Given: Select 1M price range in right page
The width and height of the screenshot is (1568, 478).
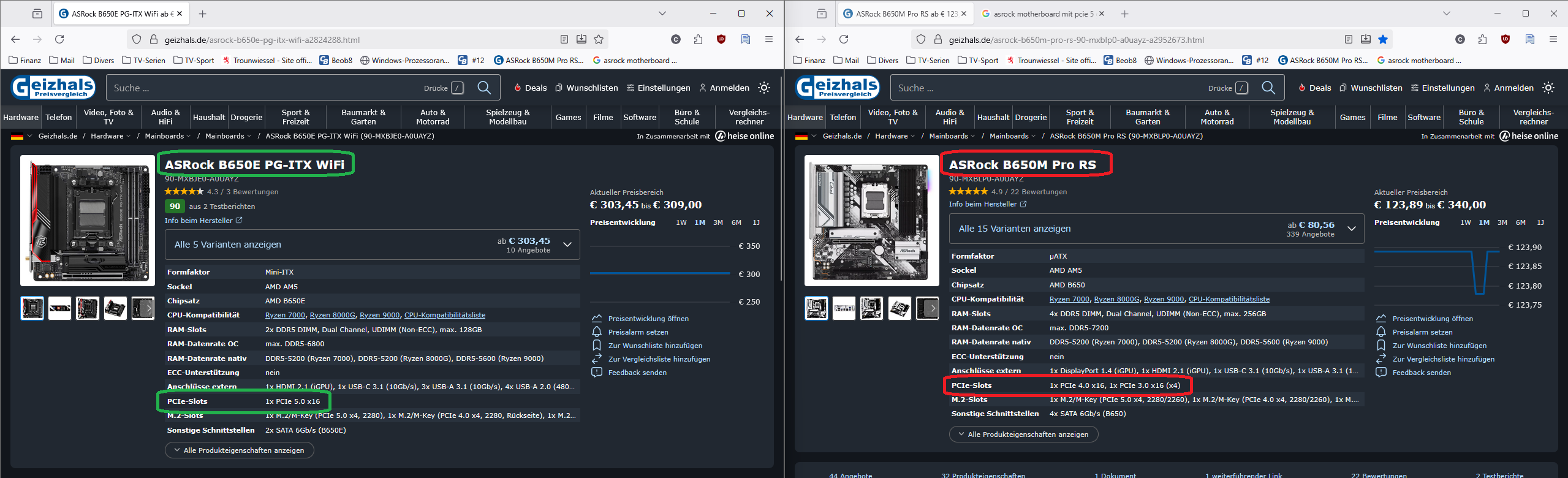Looking at the screenshot, I should [1483, 222].
